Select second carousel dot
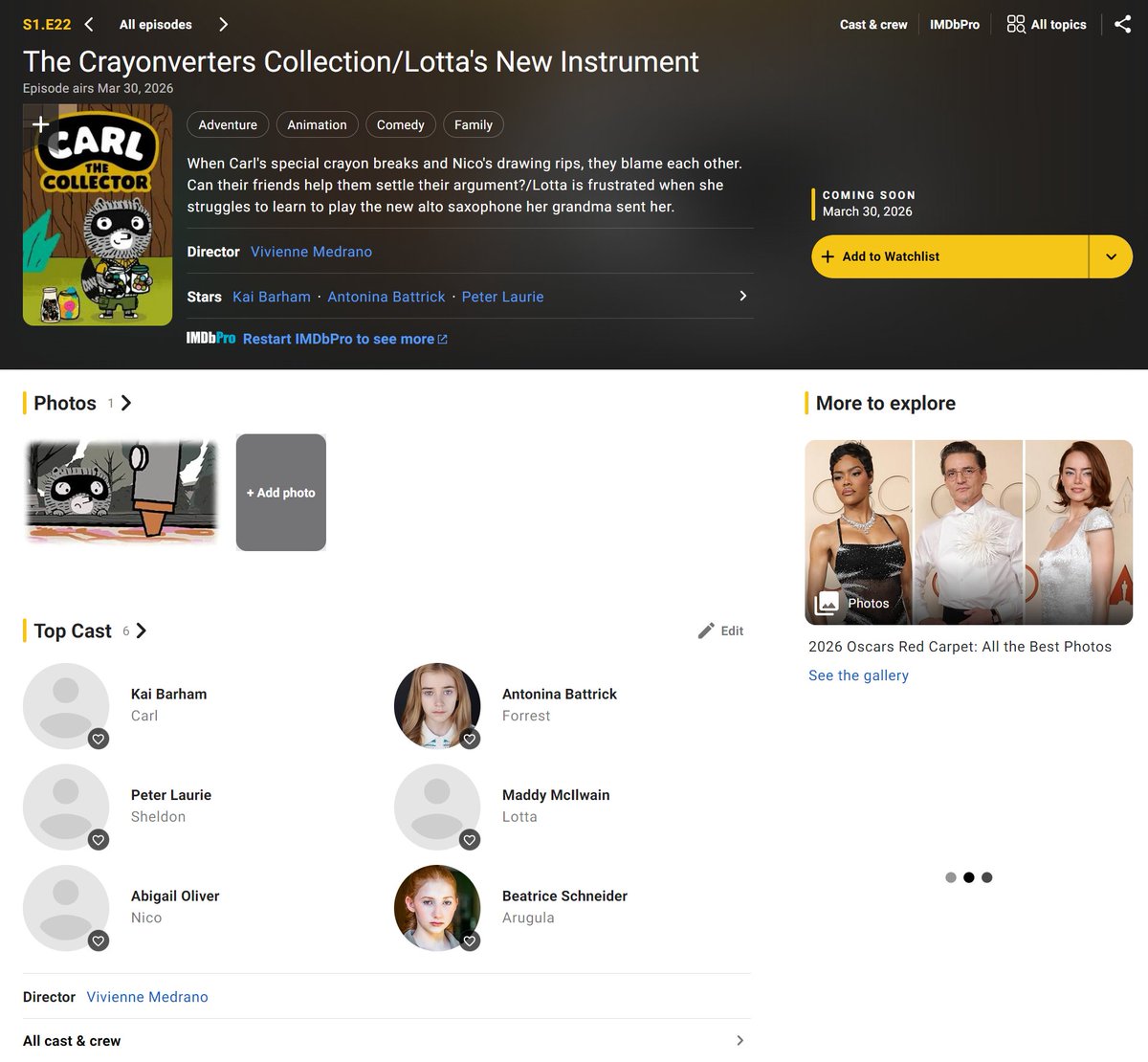The width and height of the screenshot is (1148, 1062). pos(969,877)
